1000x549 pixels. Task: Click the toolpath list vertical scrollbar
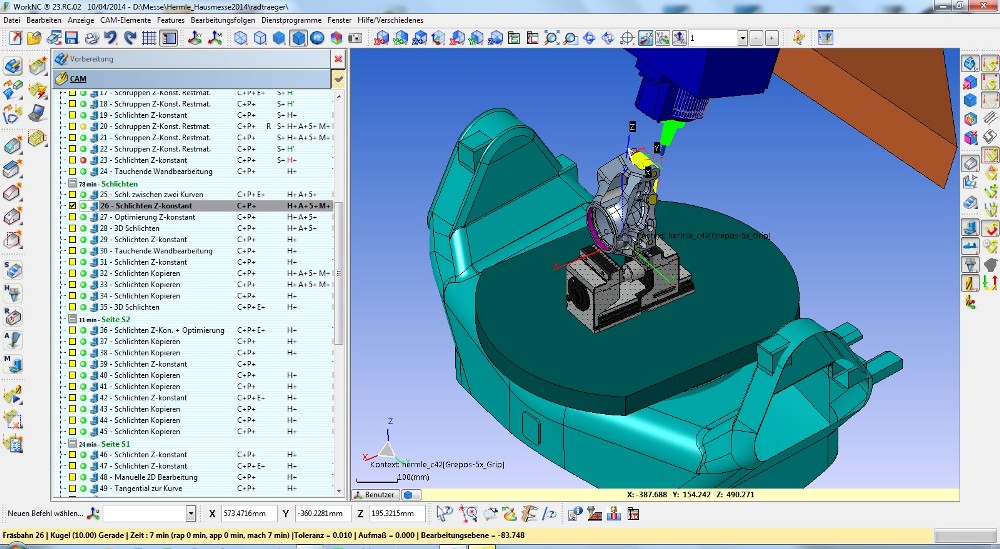click(x=339, y=274)
